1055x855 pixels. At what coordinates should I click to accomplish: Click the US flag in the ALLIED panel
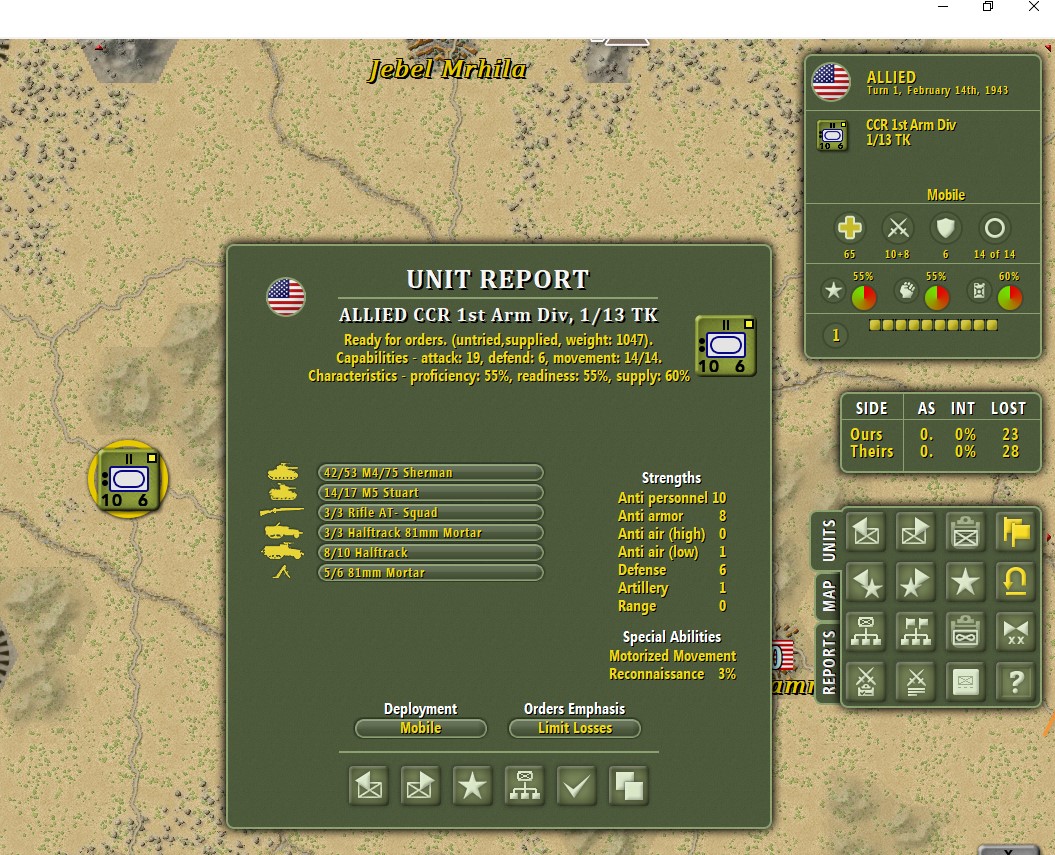click(x=831, y=82)
